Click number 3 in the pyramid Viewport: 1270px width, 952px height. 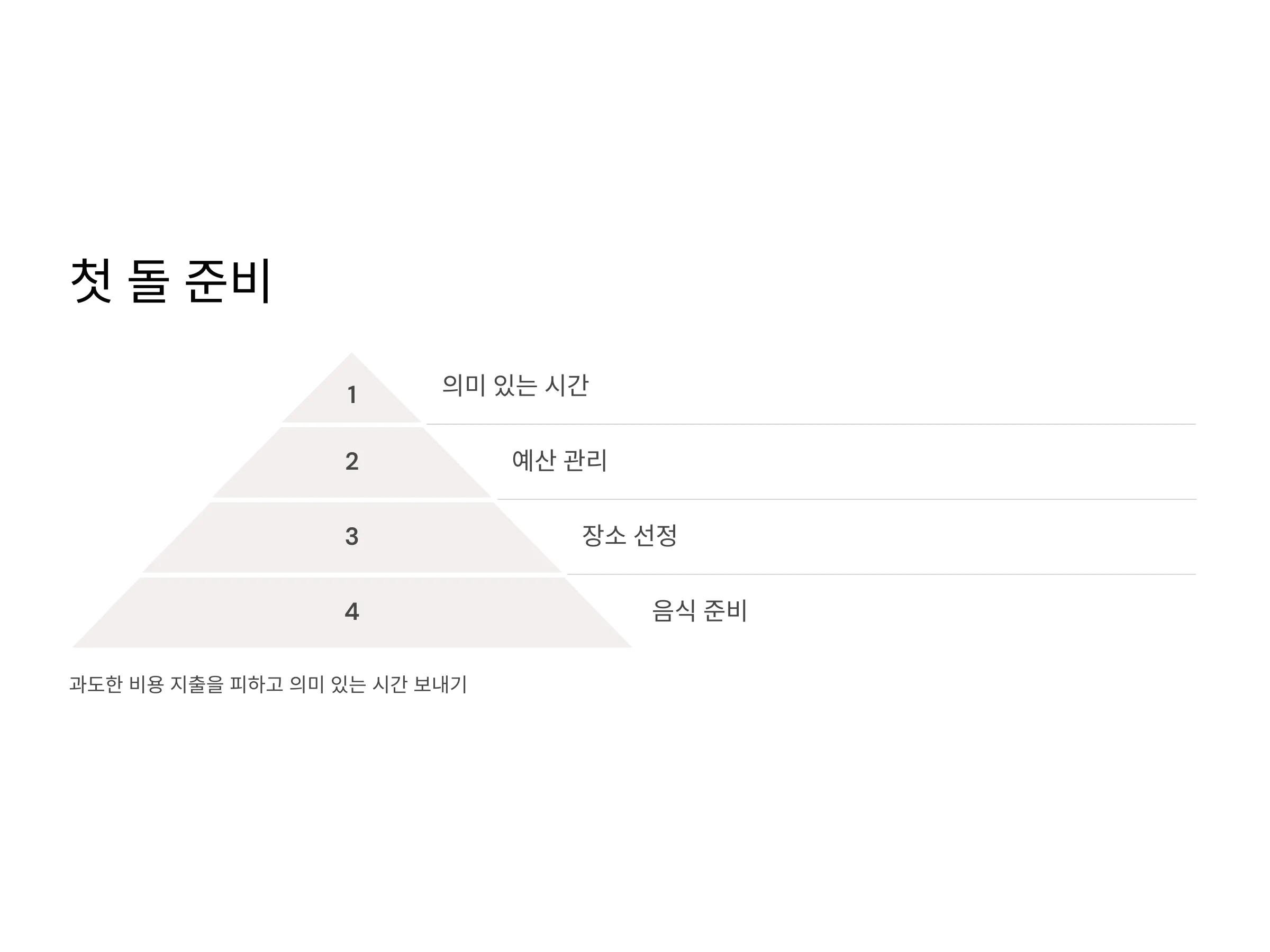[352, 536]
